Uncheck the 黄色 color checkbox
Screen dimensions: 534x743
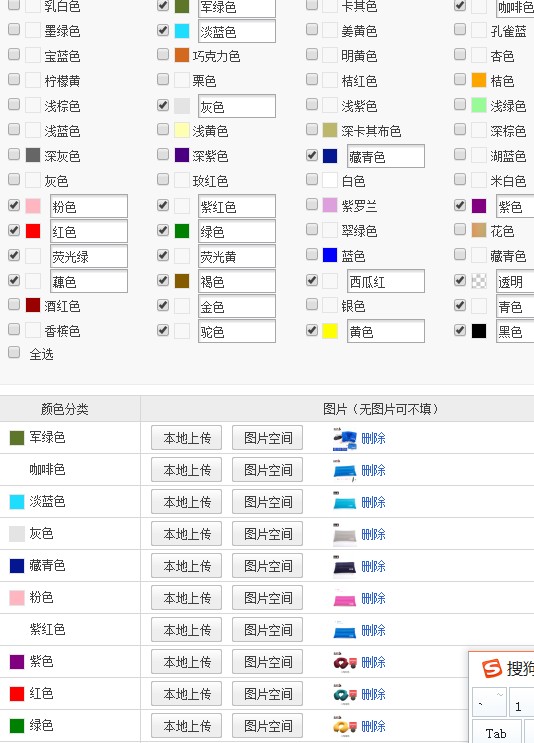coord(312,330)
